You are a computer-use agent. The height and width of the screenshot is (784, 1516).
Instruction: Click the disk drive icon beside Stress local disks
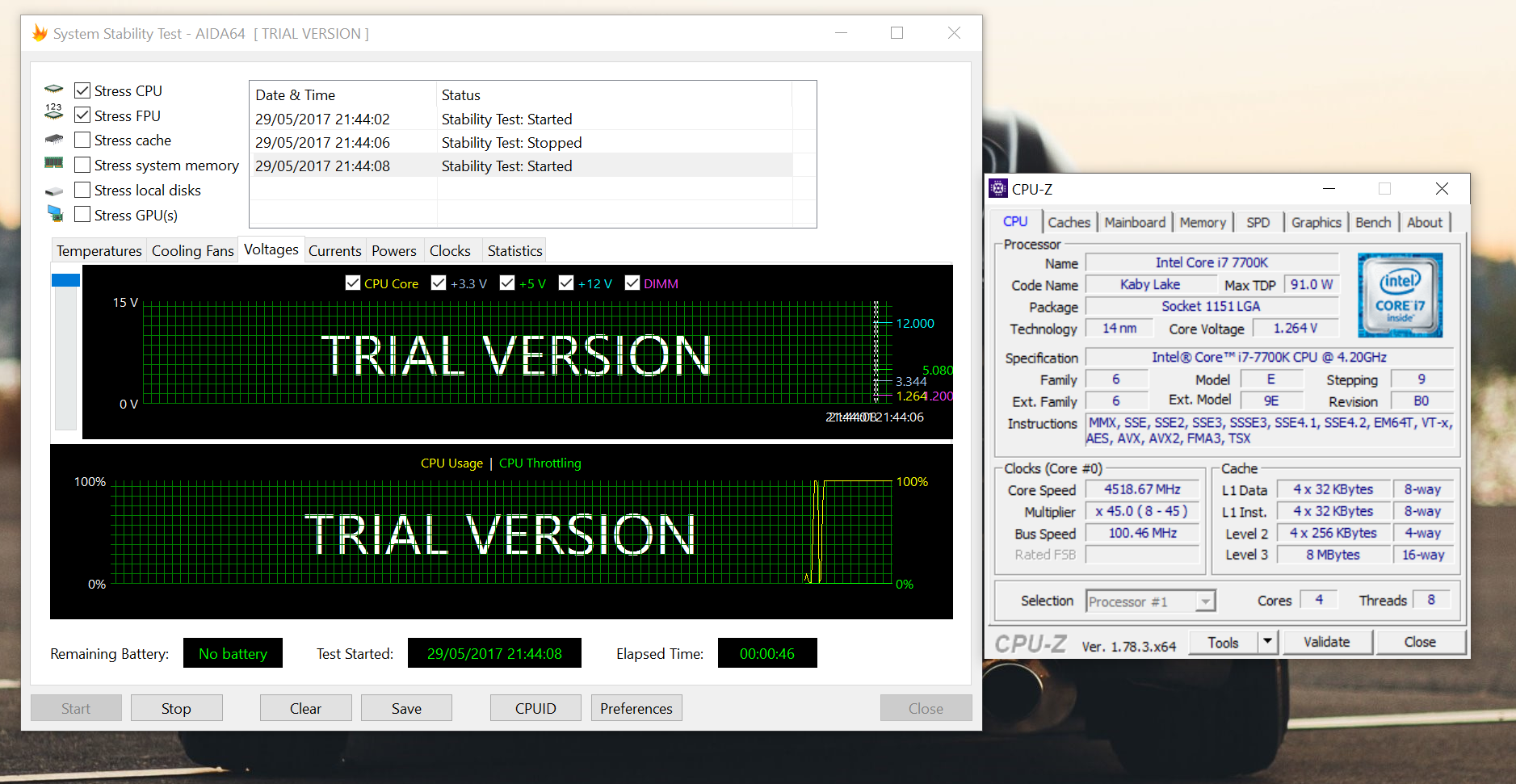tap(54, 191)
